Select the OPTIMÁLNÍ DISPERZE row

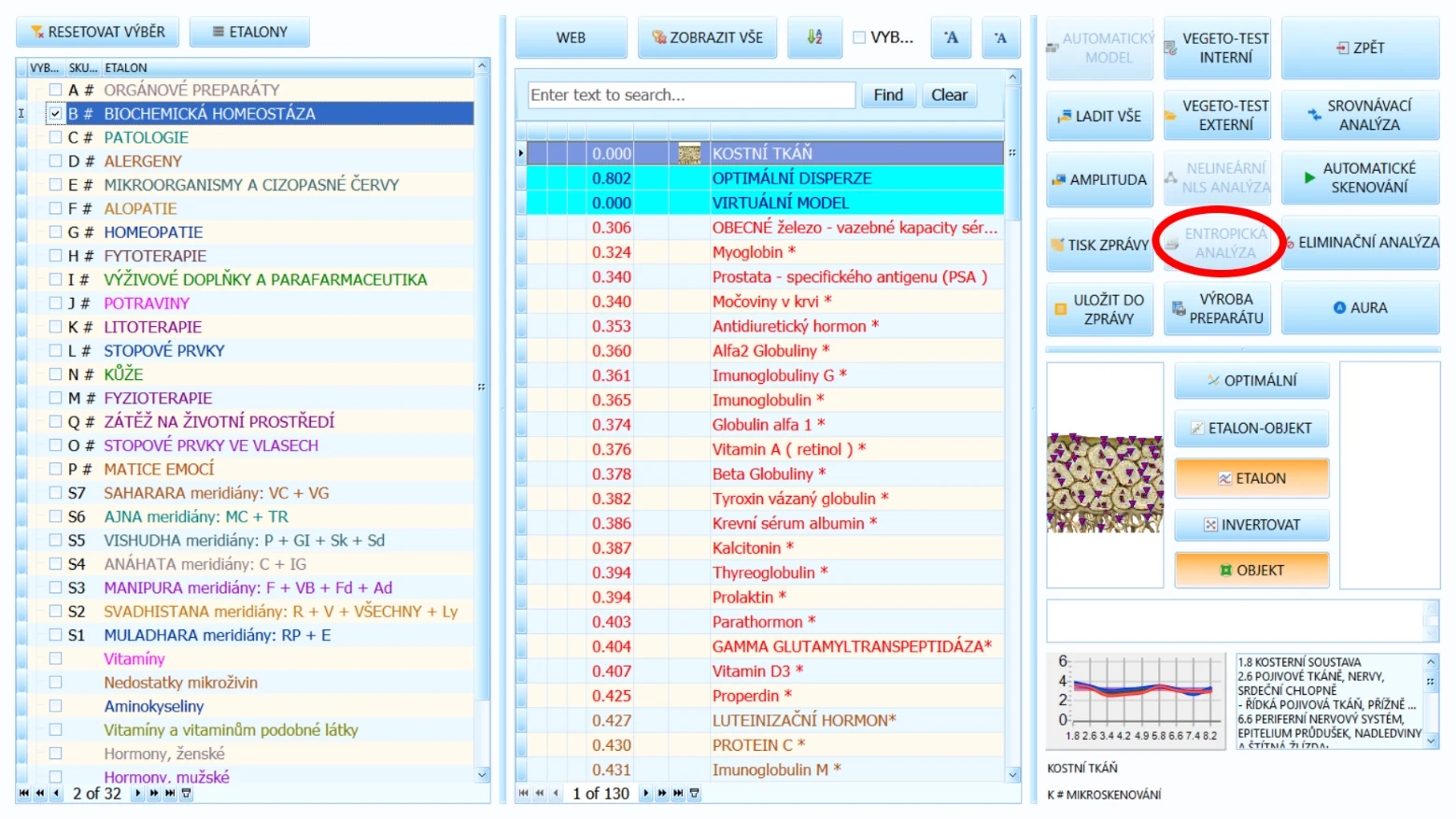(765, 178)
